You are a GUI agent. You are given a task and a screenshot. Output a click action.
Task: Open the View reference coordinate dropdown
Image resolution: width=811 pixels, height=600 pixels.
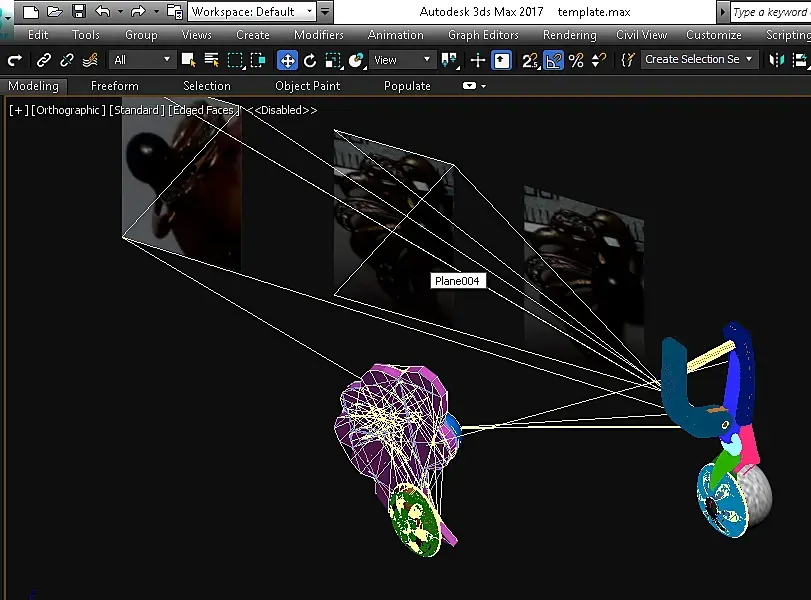pos(402,60)
